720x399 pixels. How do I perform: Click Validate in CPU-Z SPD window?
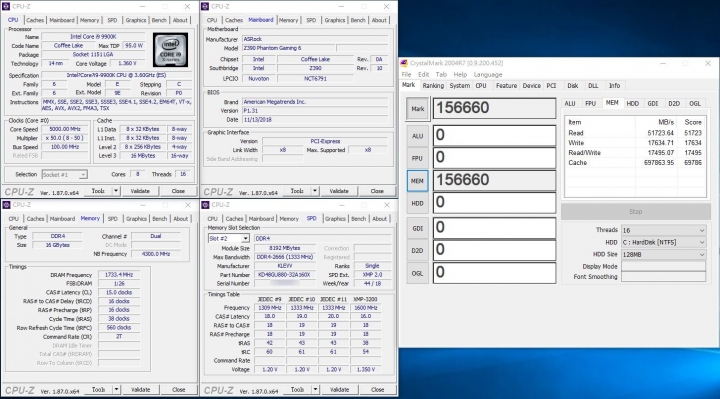pos(339,390)
